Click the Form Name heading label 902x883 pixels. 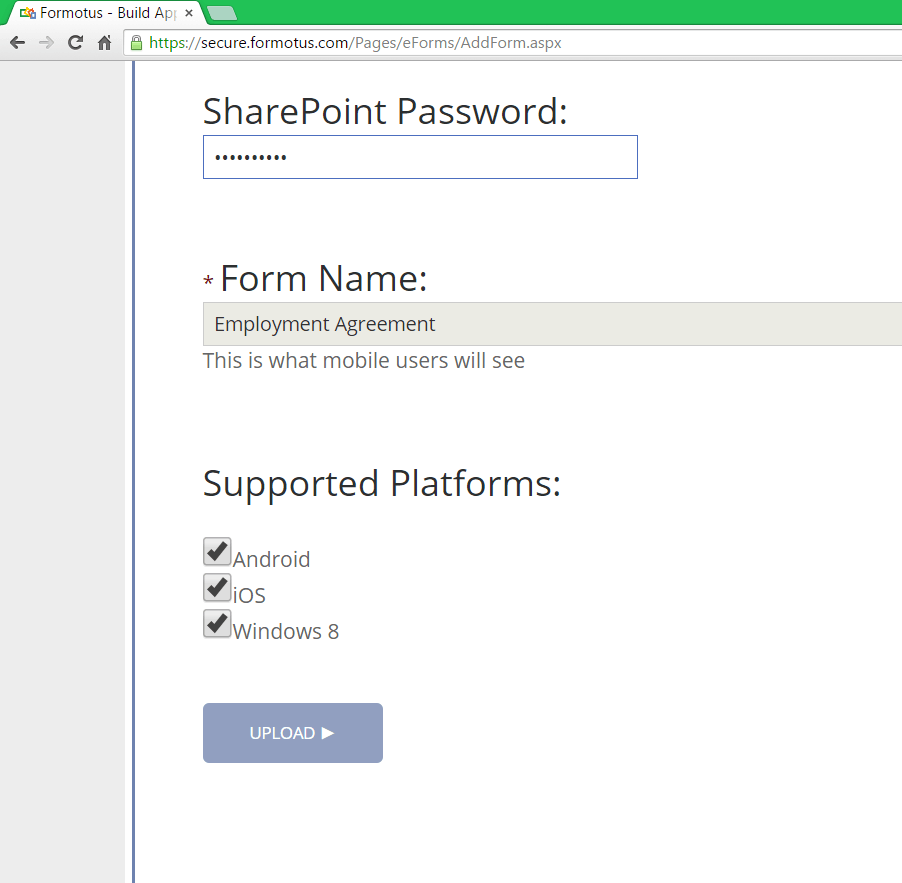(x=323, y=278)
